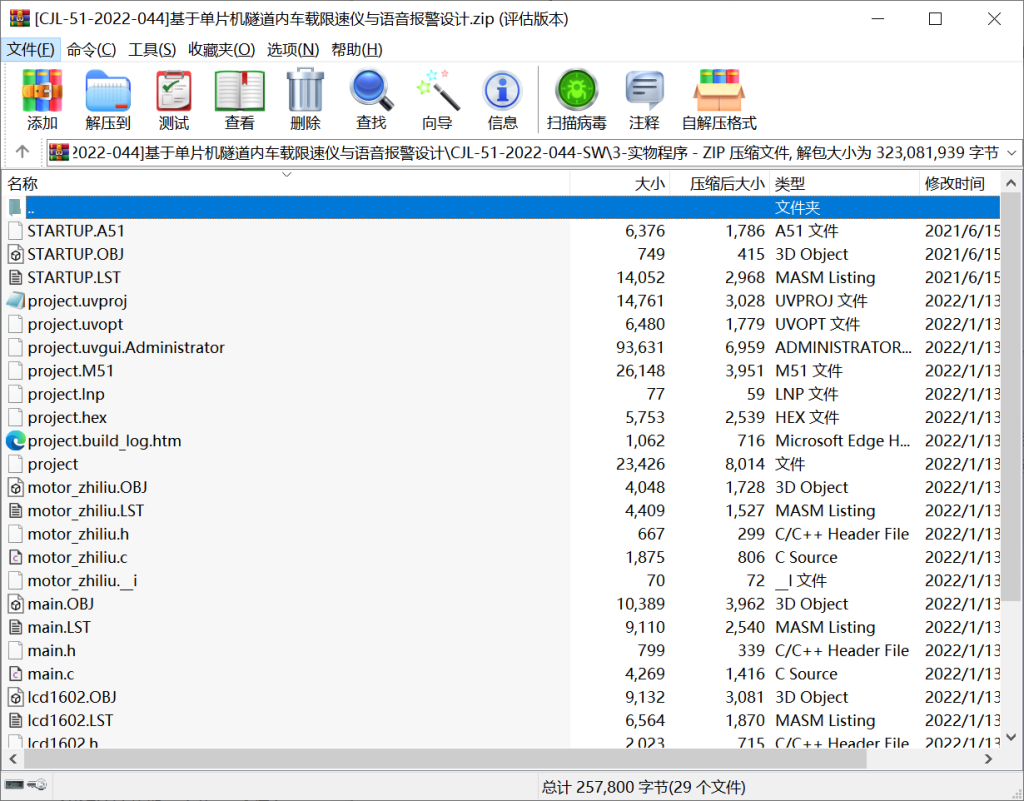Open the File (文件) menu
Viewport: 1024px width, 801px height.
(x=31, y=49)
